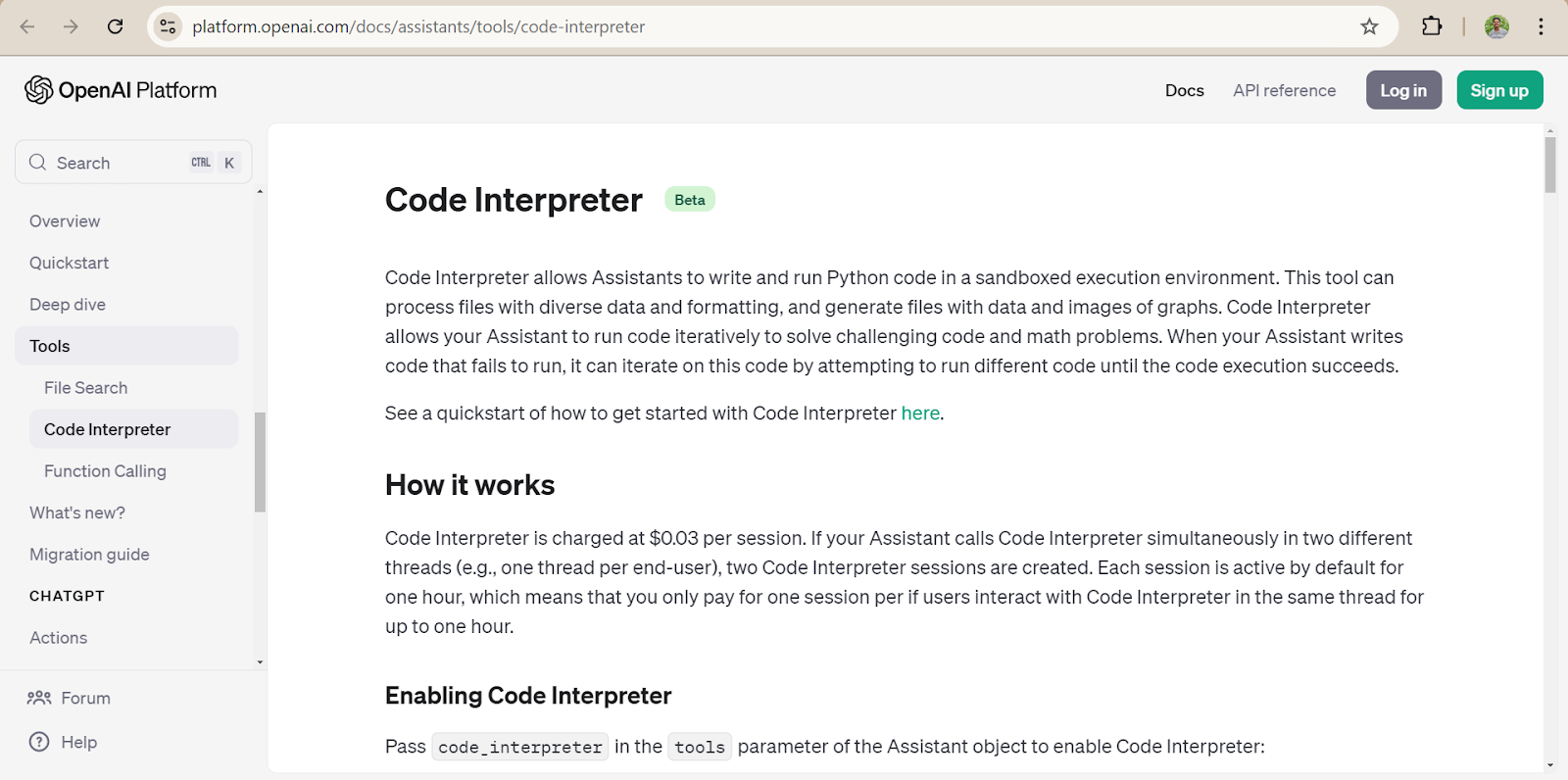Open Function Calling under Tools

(x=105, y=471)
